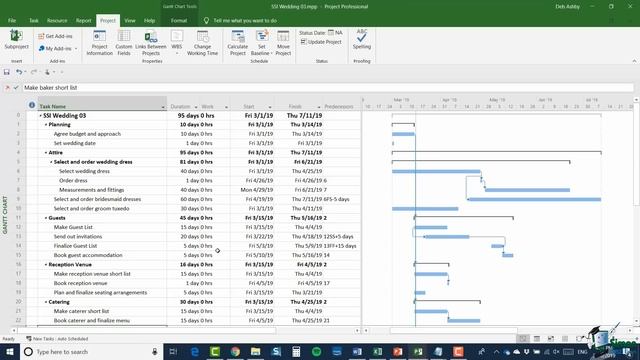Accept the entry with the green checkmark
This screenshot has height=360, width=640.
[16, 88]
